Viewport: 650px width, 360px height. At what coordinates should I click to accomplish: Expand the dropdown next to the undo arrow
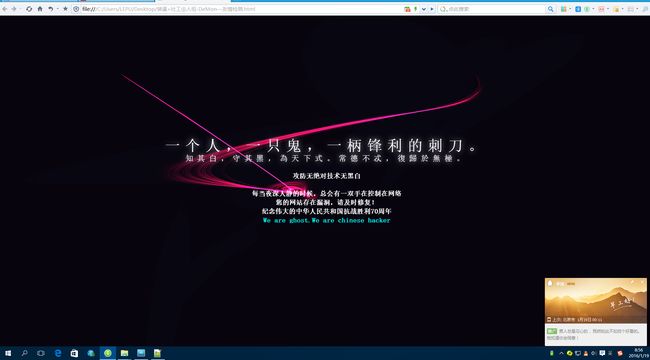57,9
